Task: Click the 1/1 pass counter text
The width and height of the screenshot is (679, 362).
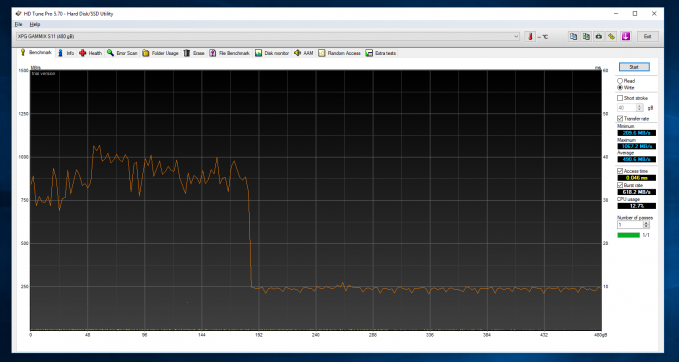Action: pyautogui.click(x=646, y=235)
